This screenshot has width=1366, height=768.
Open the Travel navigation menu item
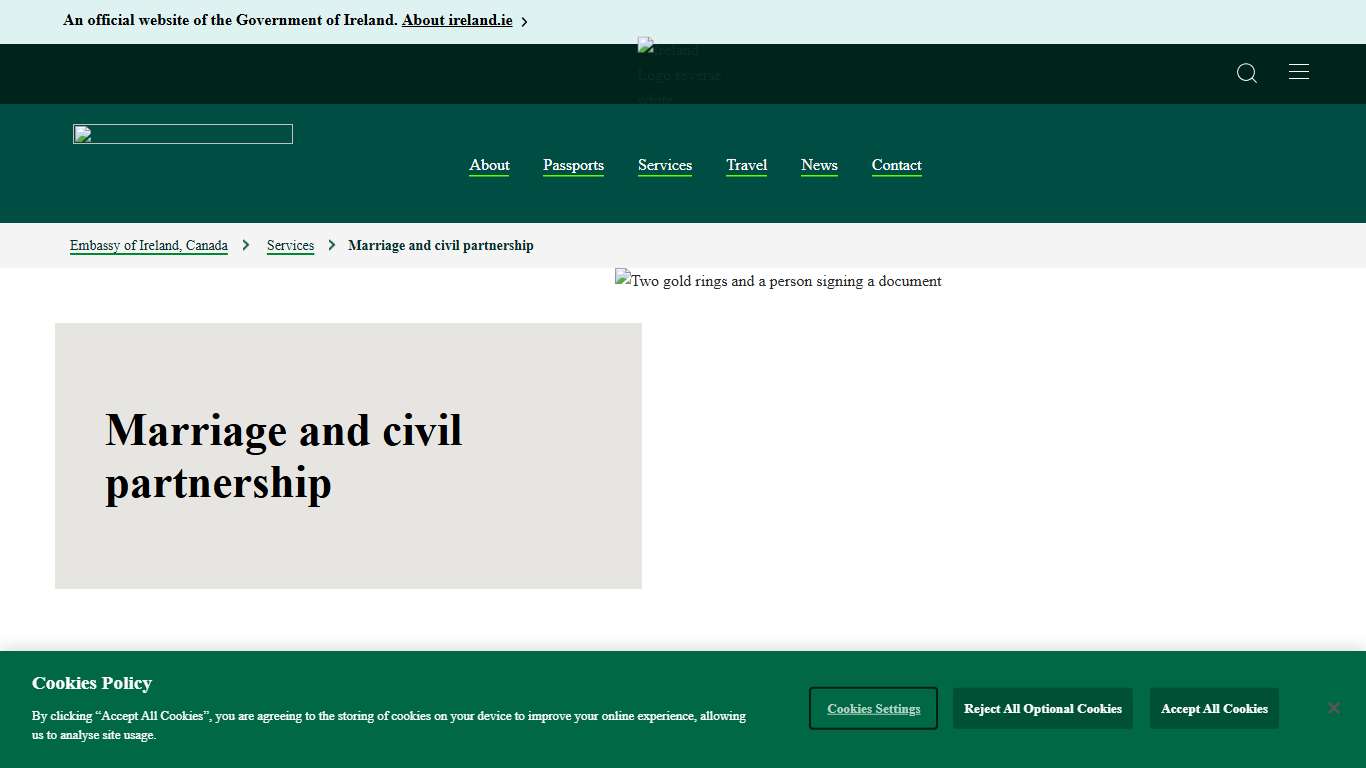pyautogui.click(x=746, y=165)
